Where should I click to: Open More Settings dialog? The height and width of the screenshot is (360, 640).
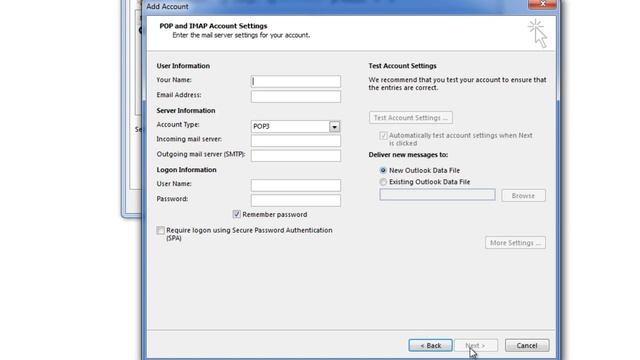click(x=515, y=243)
